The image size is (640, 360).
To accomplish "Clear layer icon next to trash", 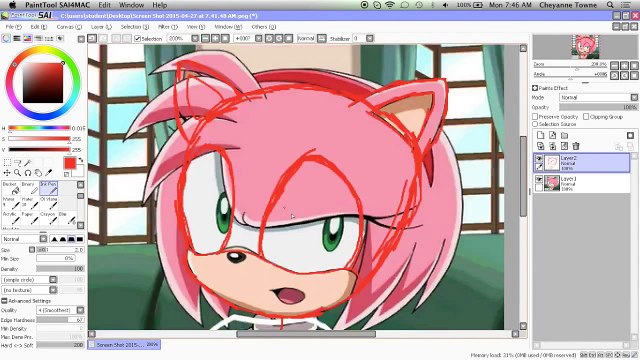I will [564, 146].
